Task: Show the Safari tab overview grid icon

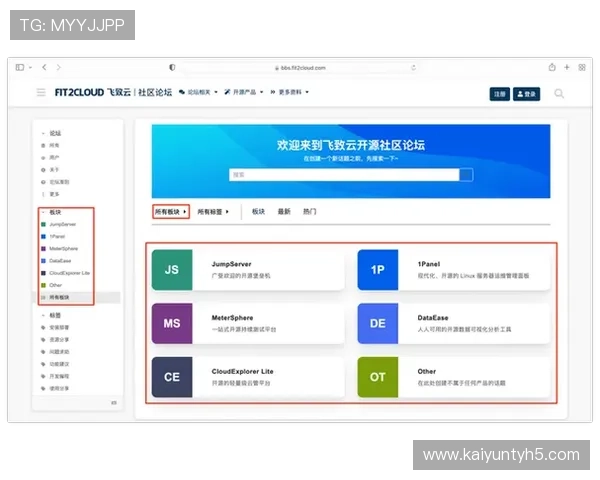Action: (x=582, y=67)
